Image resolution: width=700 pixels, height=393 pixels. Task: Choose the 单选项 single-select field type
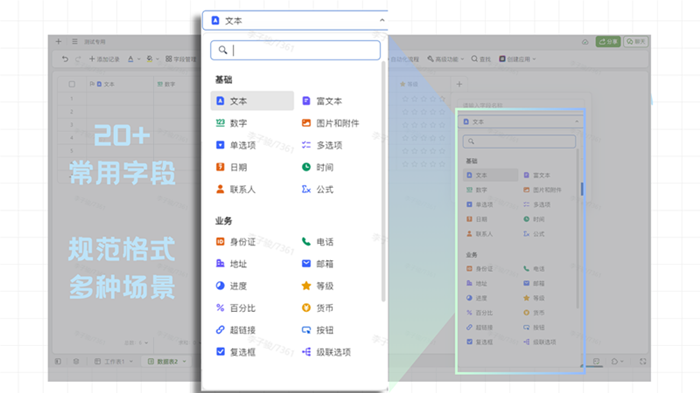click(236, 145)
